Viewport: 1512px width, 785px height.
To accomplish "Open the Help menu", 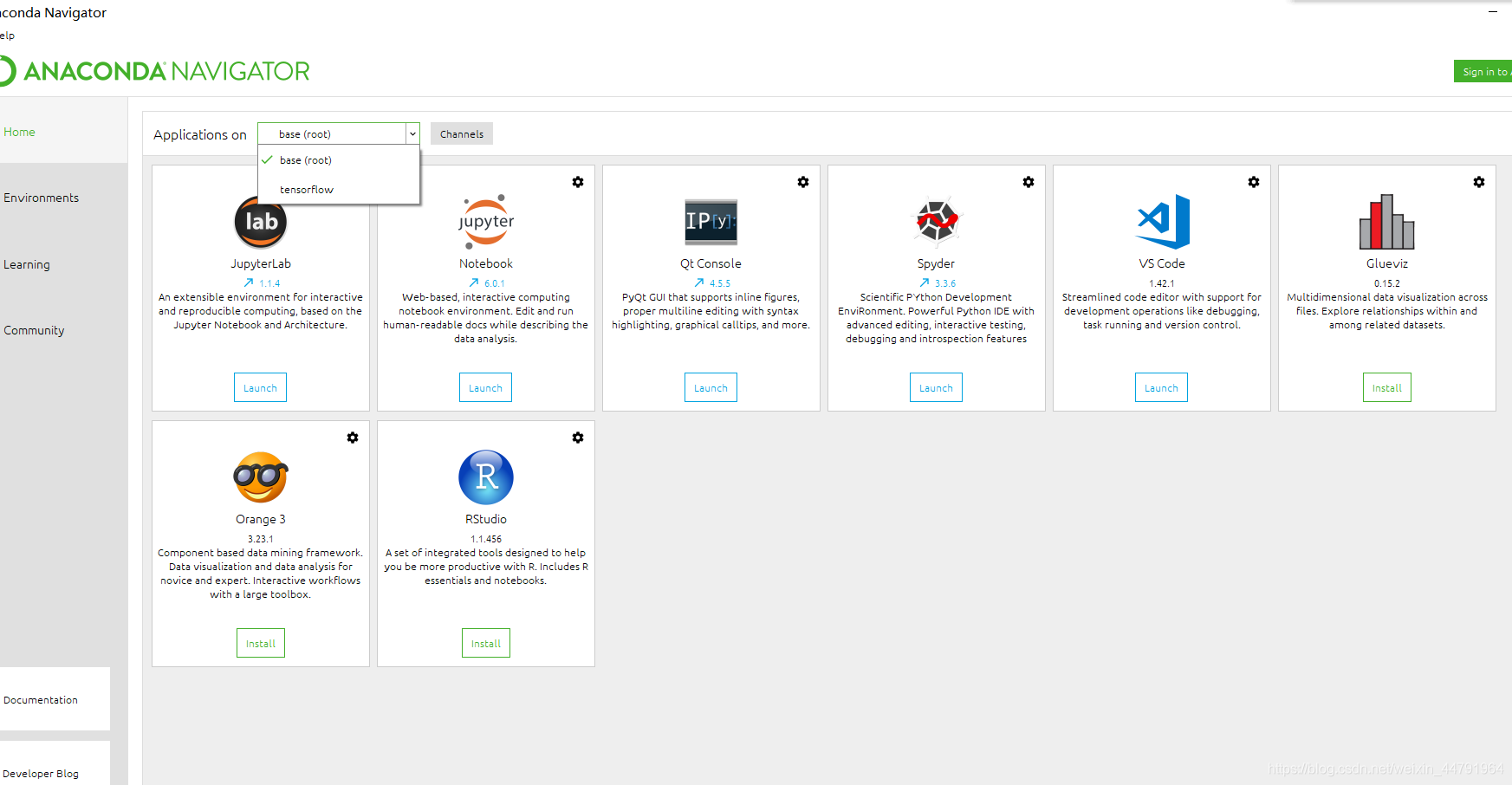I will [7, 36].
